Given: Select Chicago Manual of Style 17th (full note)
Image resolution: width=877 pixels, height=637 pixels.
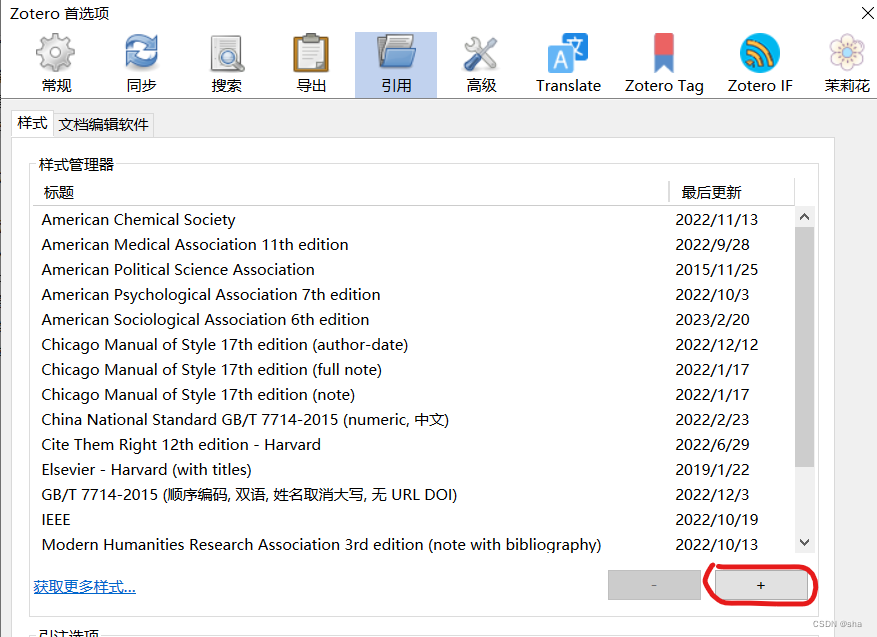Looking at the screenshot, I should [414, 370].
